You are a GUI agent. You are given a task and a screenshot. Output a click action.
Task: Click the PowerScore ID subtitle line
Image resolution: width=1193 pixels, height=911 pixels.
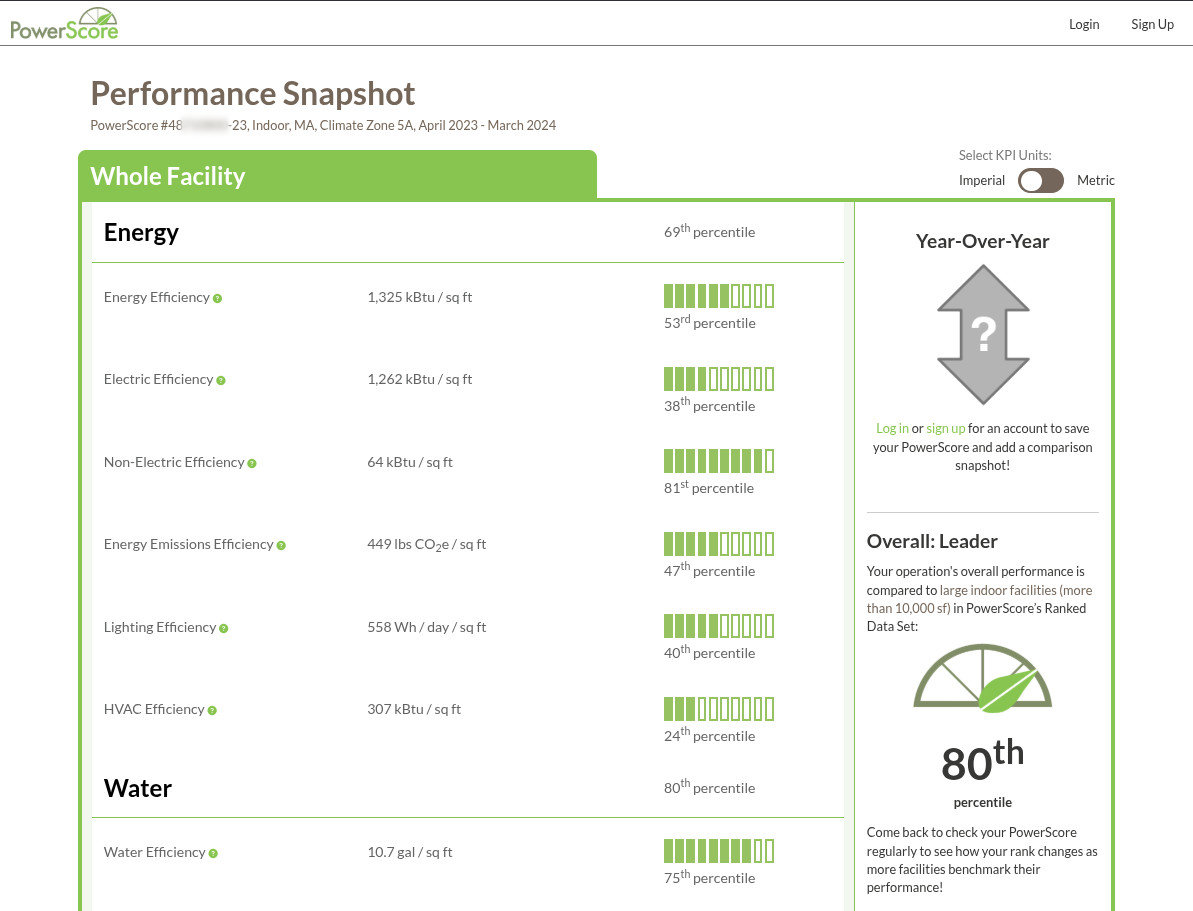tap(323, 125)
